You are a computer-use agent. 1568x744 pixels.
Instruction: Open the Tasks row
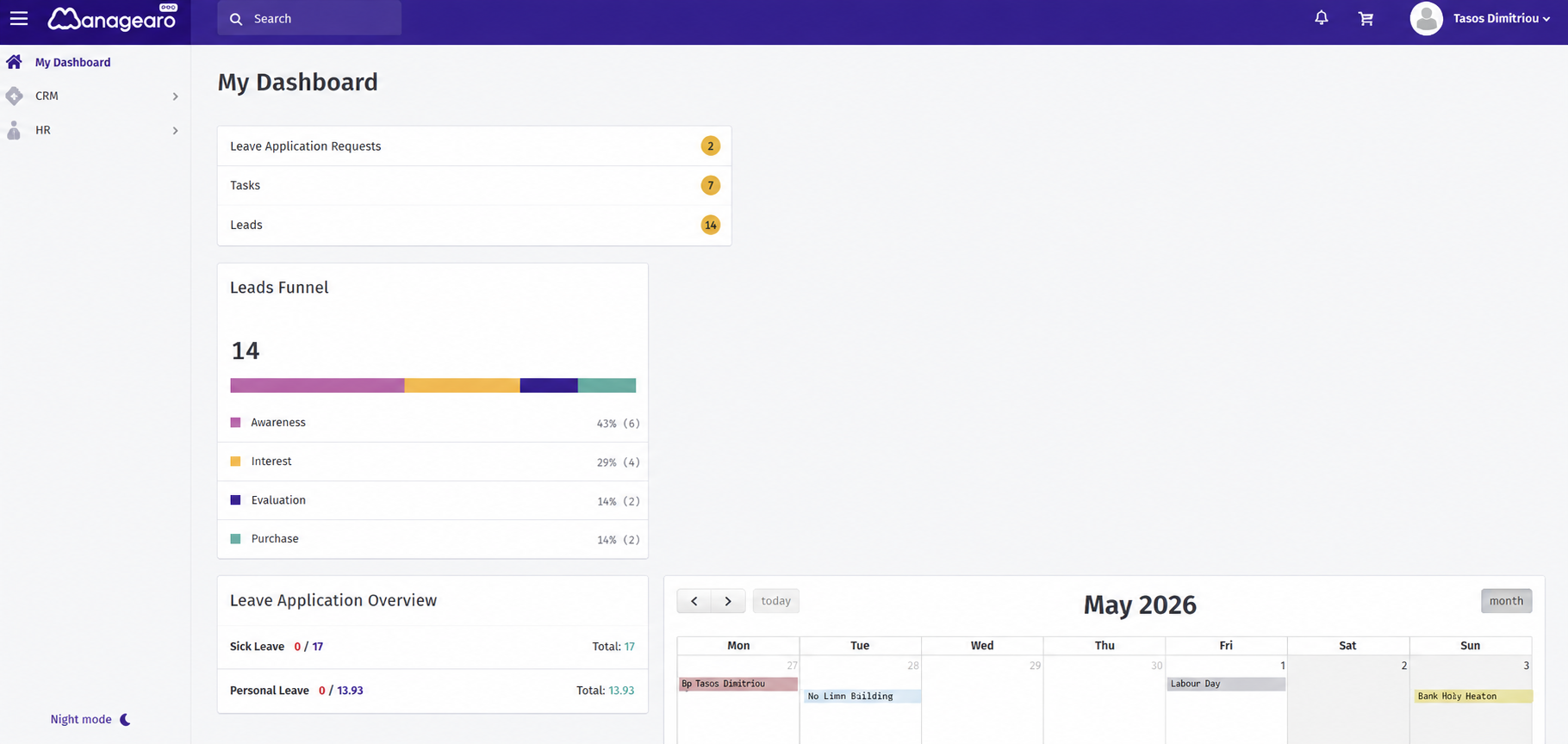point(474,185)
